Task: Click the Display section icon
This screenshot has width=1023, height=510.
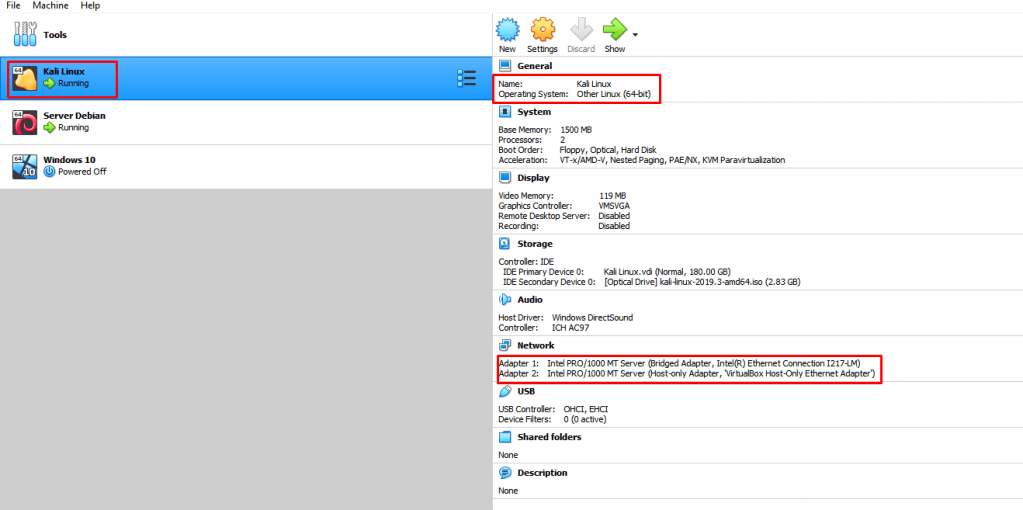Action: [506, 177]
